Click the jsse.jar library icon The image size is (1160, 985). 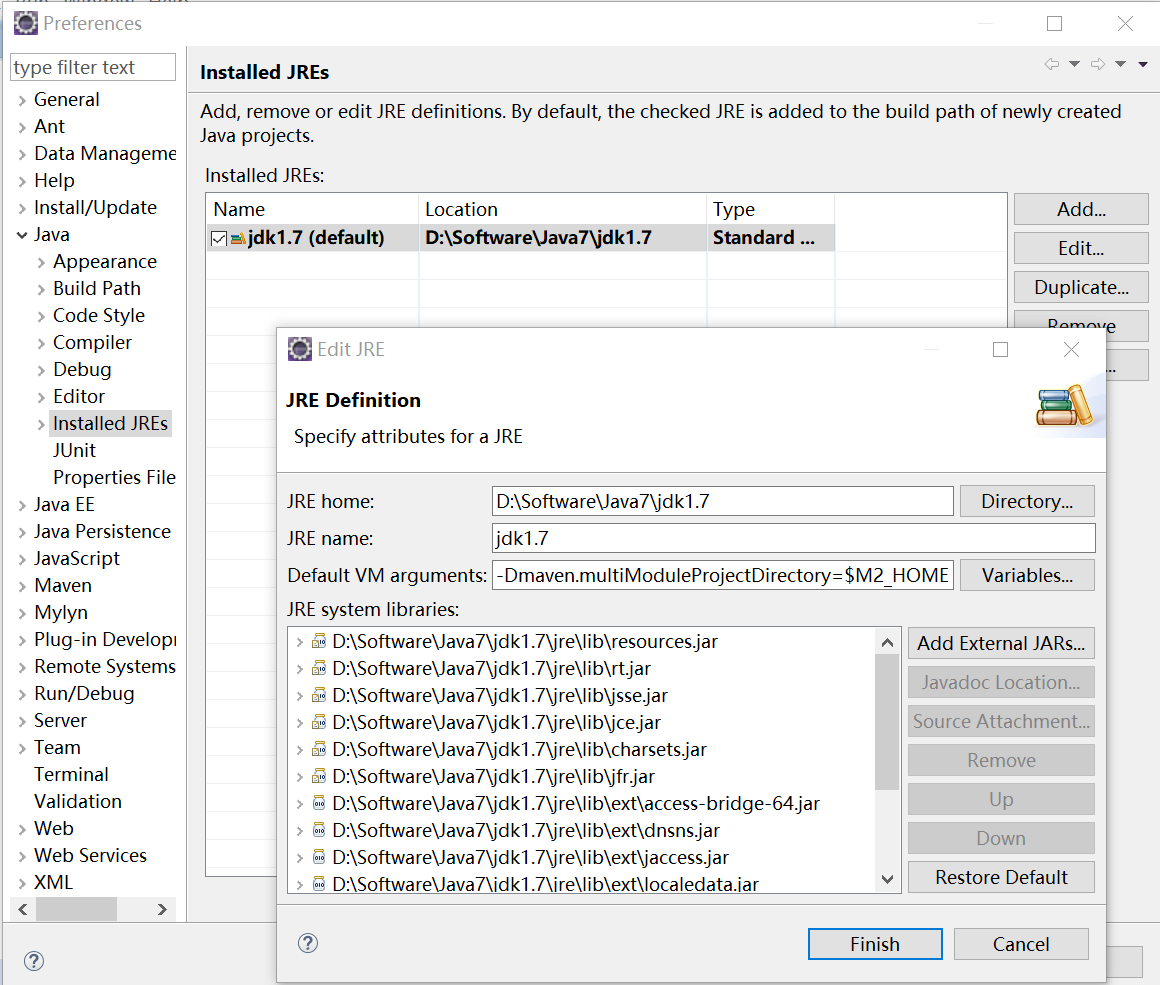(x=319, y=696)
